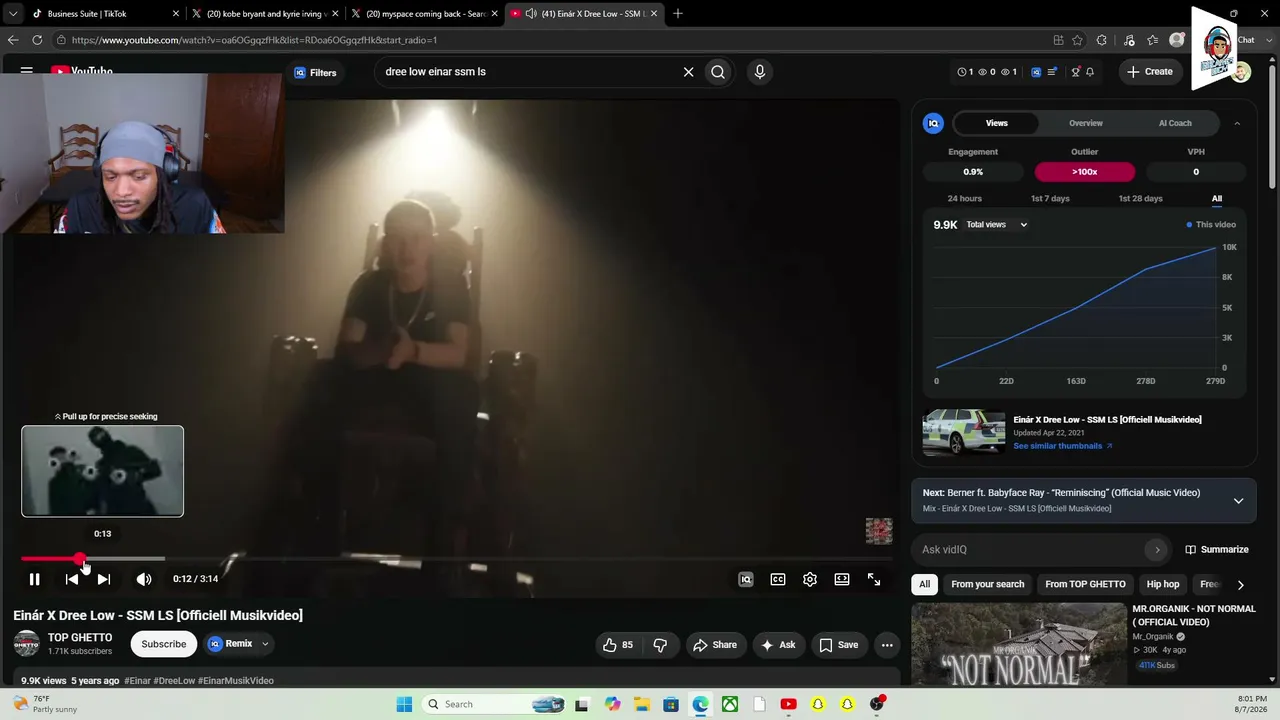Select From TOP GHETTO chip

[x=1085, y=584]
